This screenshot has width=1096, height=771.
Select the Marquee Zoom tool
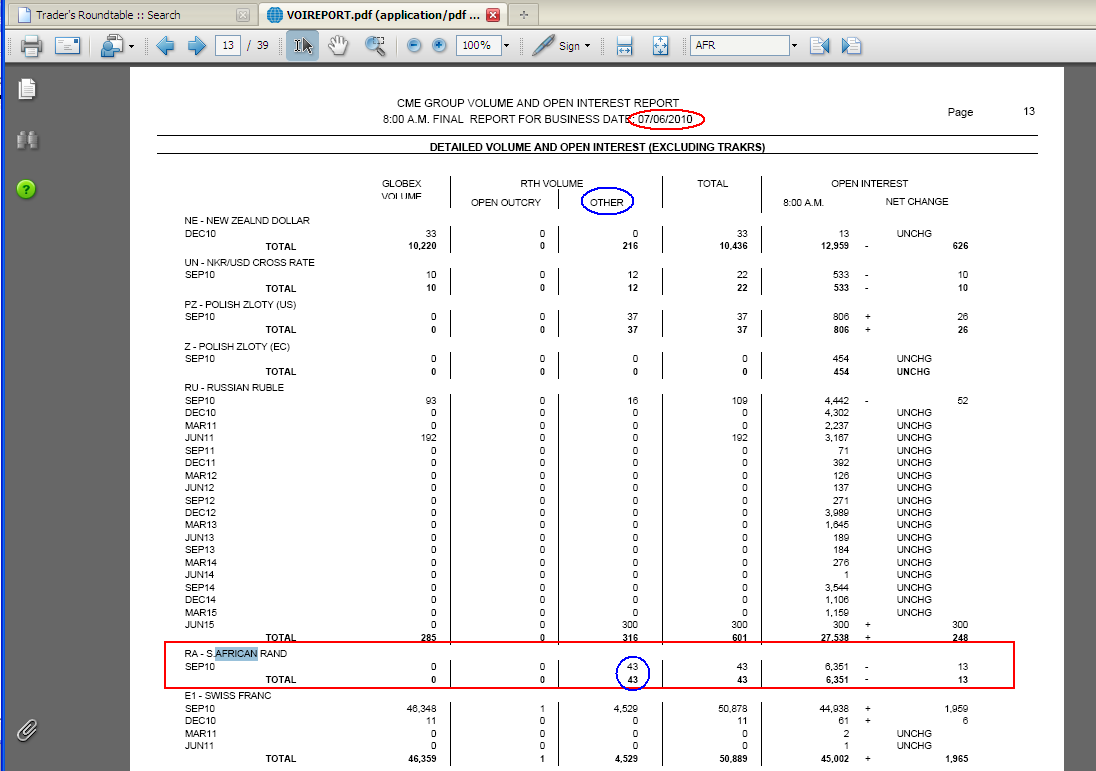pos(375,46)
